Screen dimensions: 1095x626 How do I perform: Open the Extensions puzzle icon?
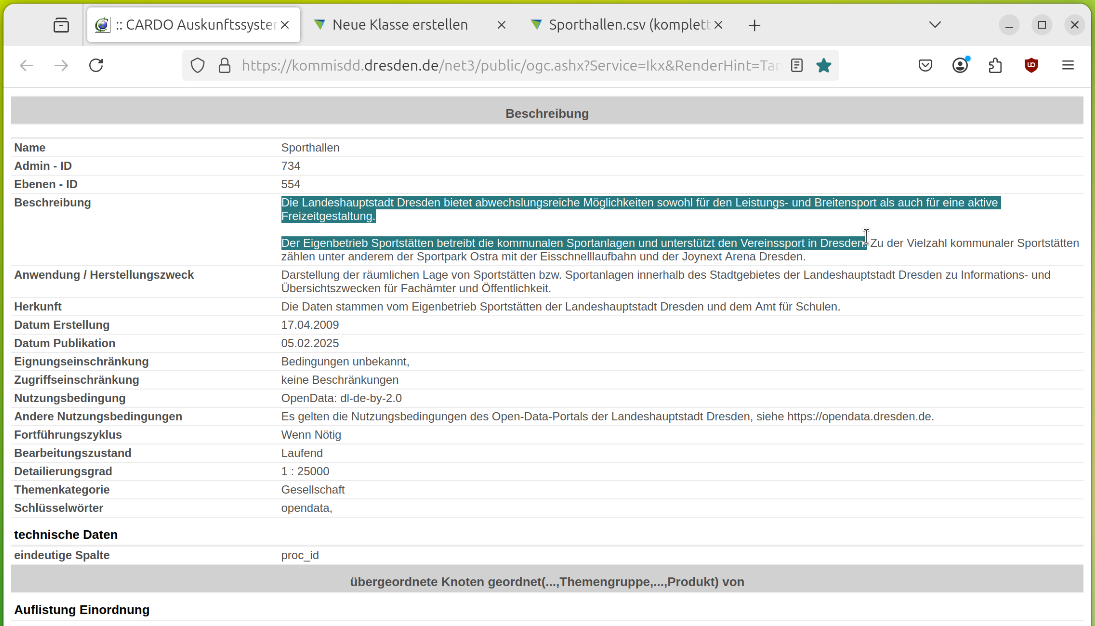[x=995, y=66]
